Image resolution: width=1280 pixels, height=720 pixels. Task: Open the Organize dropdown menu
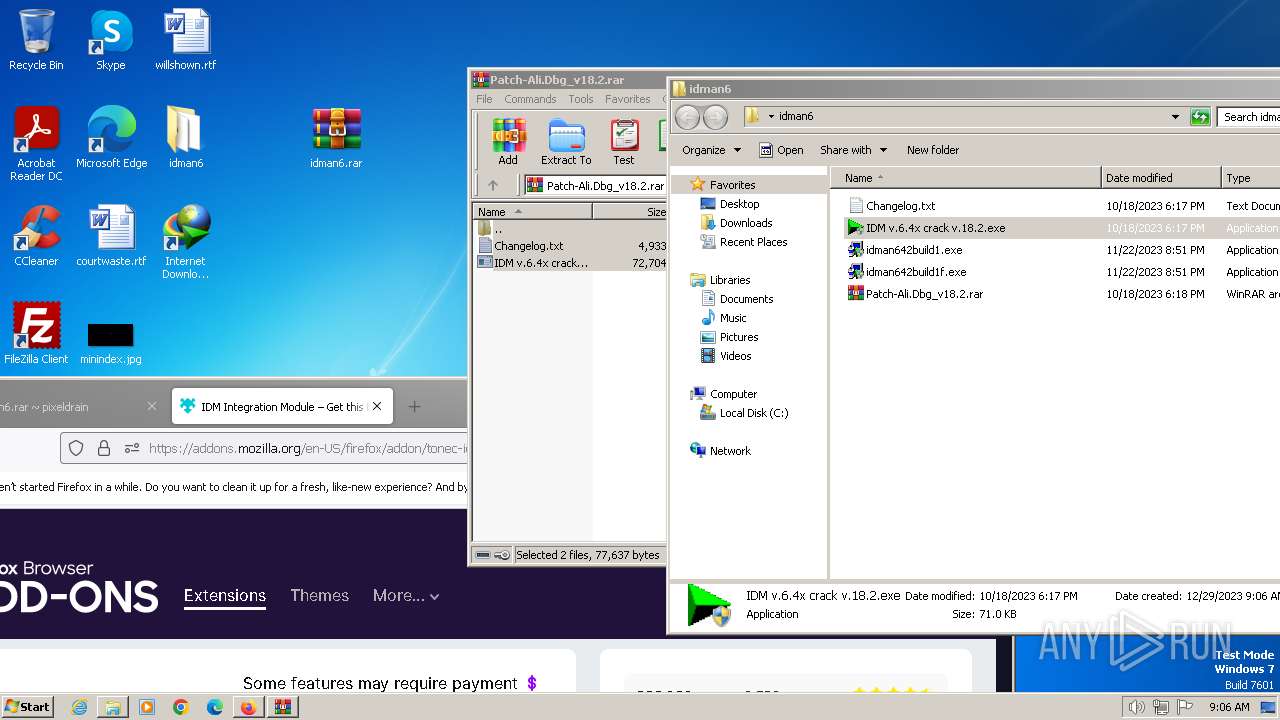[x=712, y=150]
